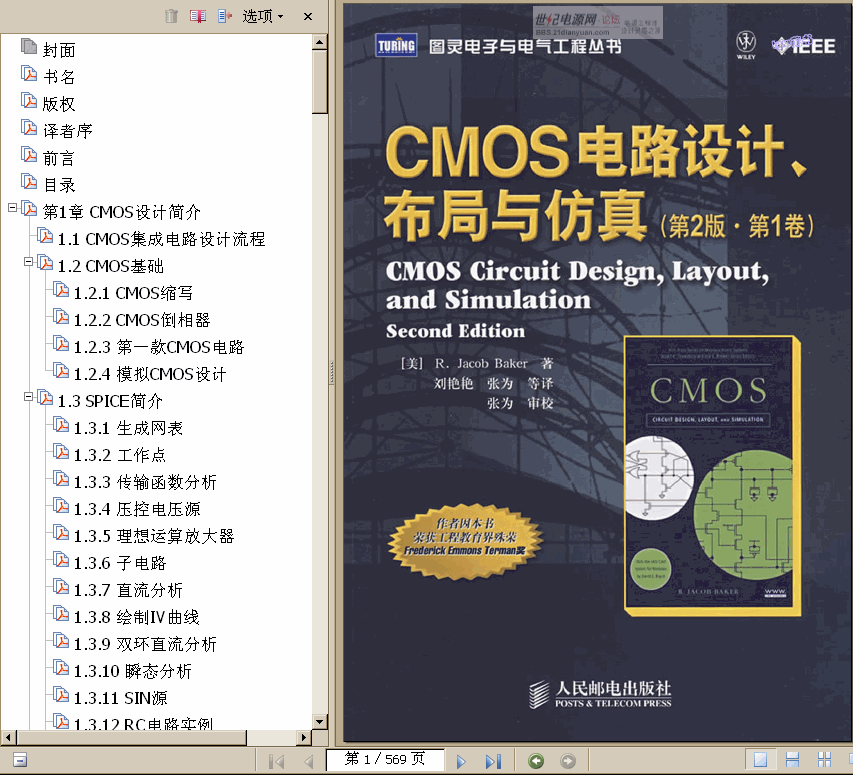This screenshot has width=853, height=775.
Task: Go to 1.3.3 传输函数分析
Action: 145,482
